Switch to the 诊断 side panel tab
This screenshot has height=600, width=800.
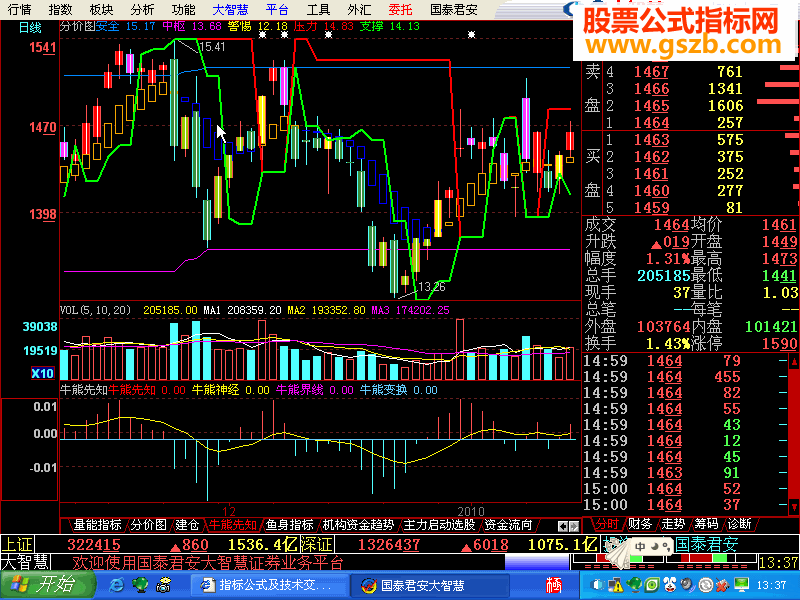pos(739,524)
